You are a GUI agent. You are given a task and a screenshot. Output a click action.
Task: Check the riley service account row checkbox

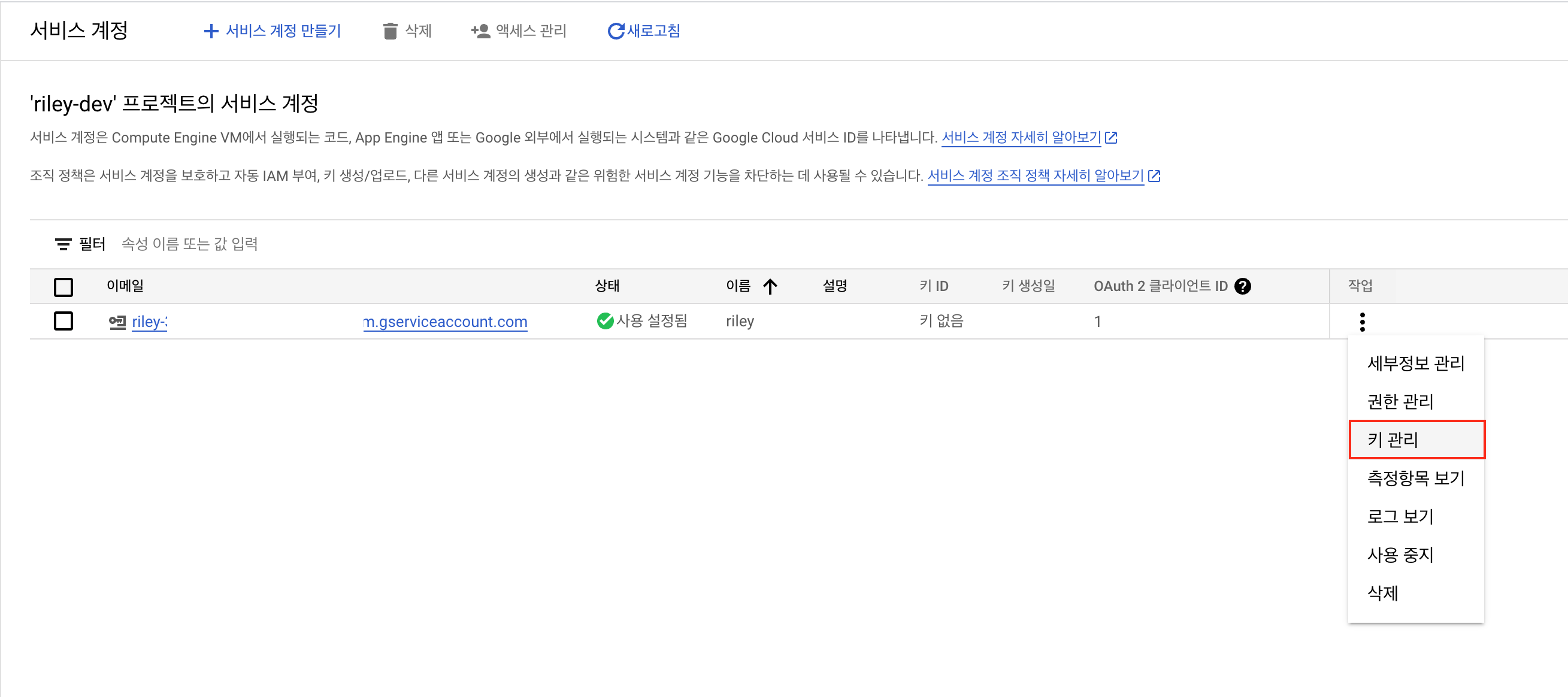pyautogui.click(x=63, y=321)
